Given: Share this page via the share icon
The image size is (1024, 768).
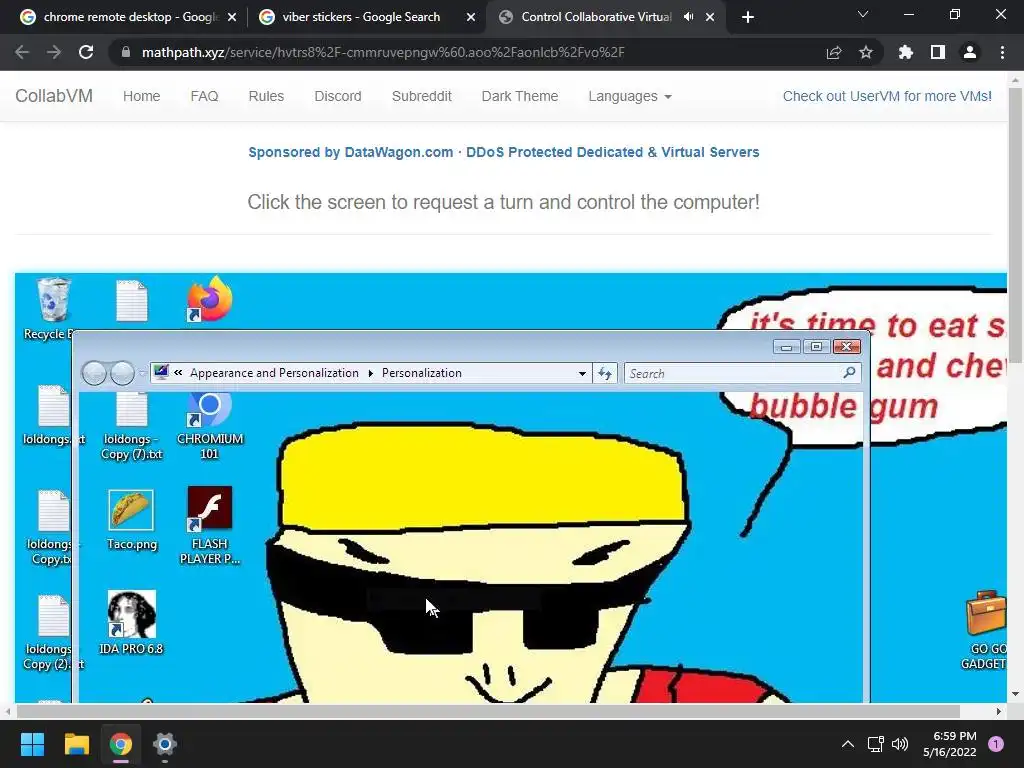Looking at the screenshot, I should click(834, 52).
